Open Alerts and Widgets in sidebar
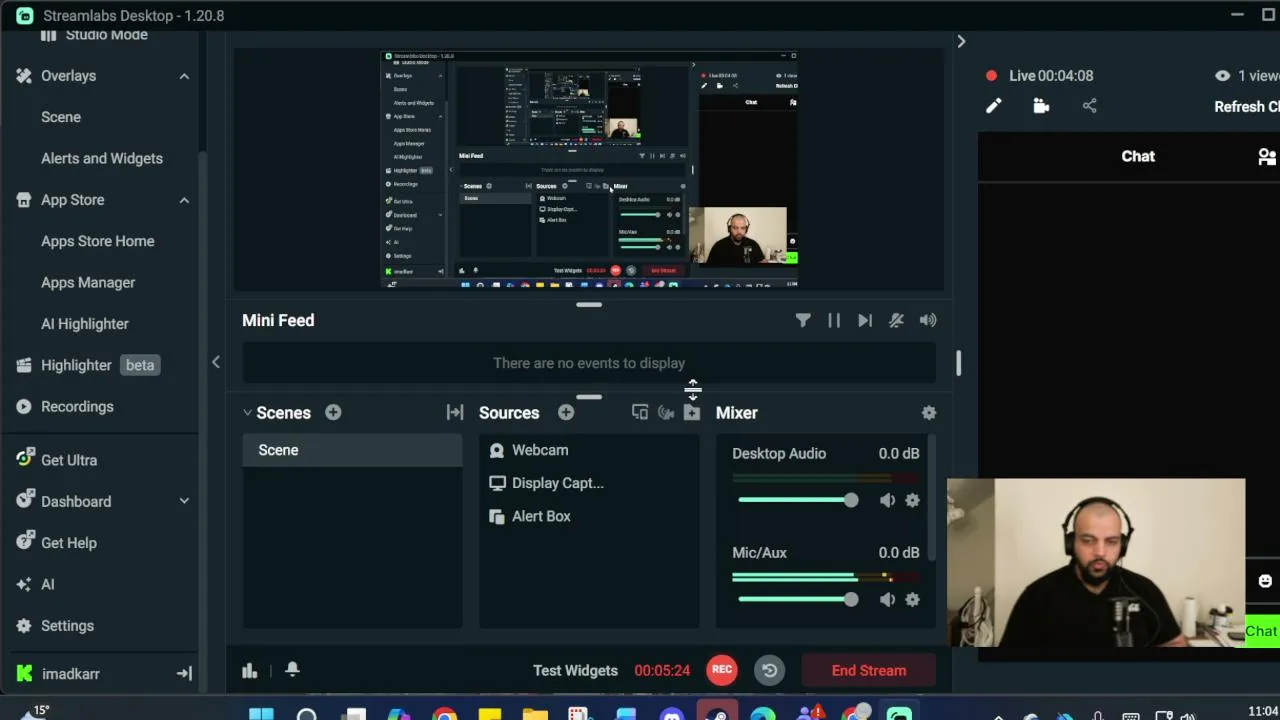1280x720 pixels. (x=102, y=158)
